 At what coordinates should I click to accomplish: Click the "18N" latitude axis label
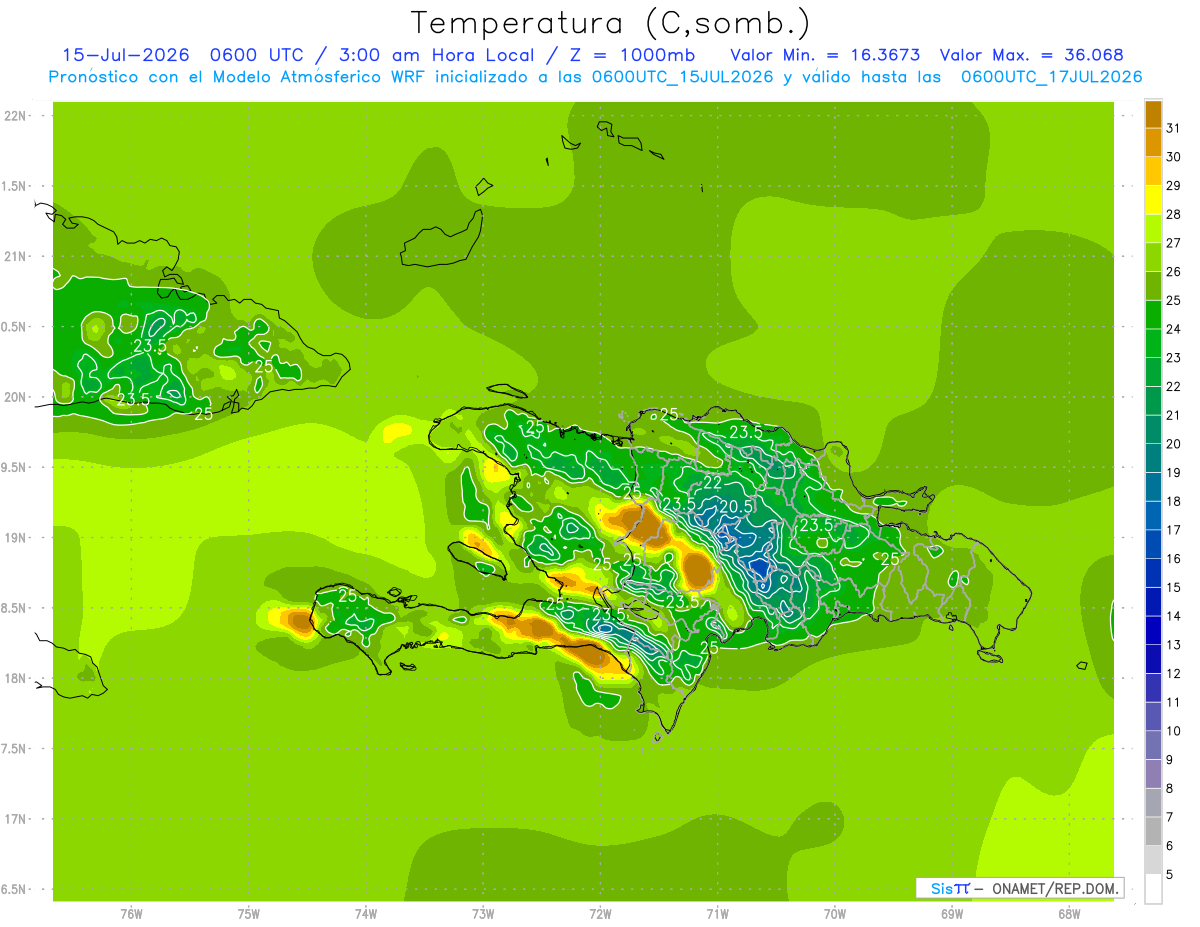17,678
